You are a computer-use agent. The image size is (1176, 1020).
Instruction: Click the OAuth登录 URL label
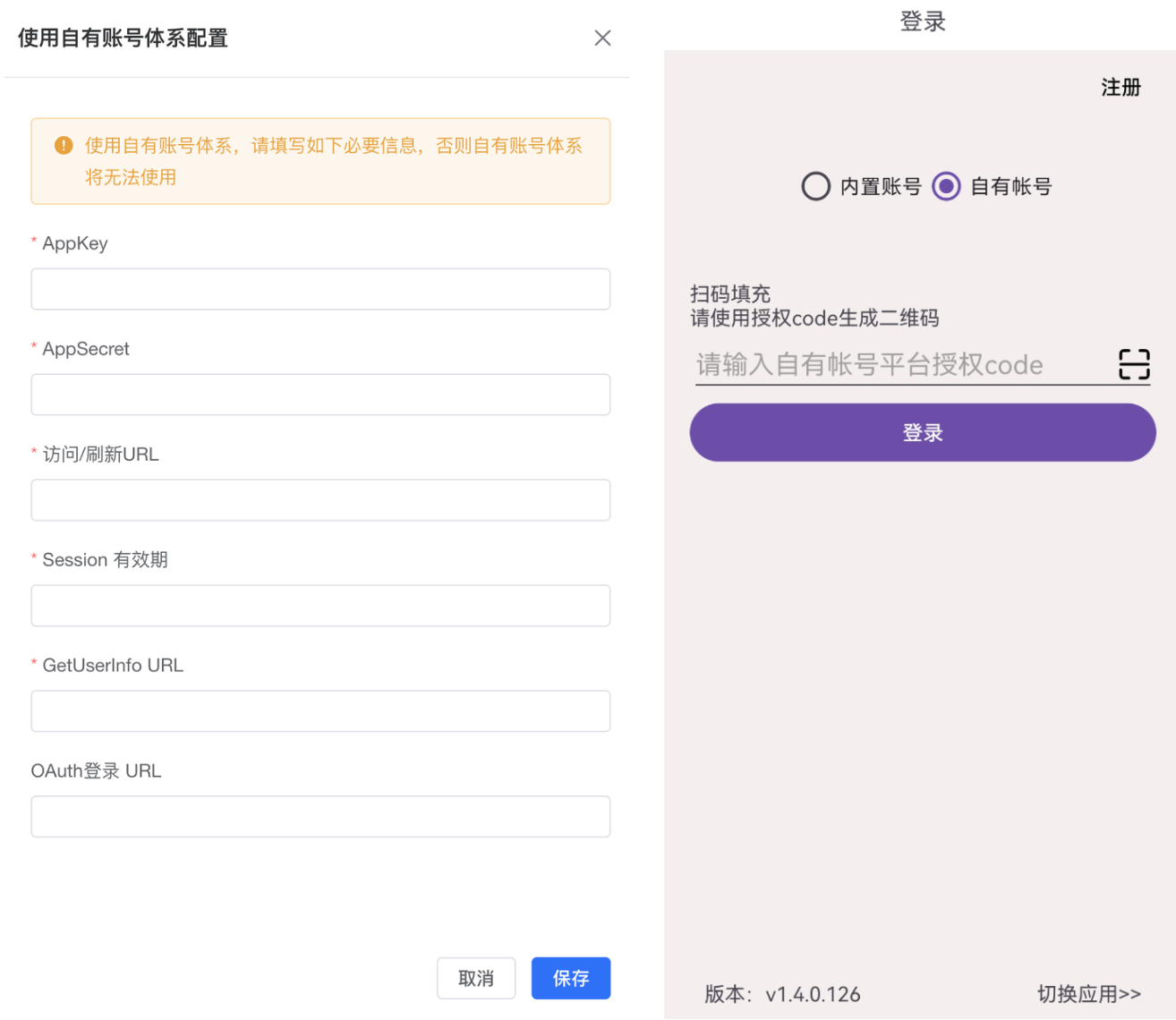[96, 771]
